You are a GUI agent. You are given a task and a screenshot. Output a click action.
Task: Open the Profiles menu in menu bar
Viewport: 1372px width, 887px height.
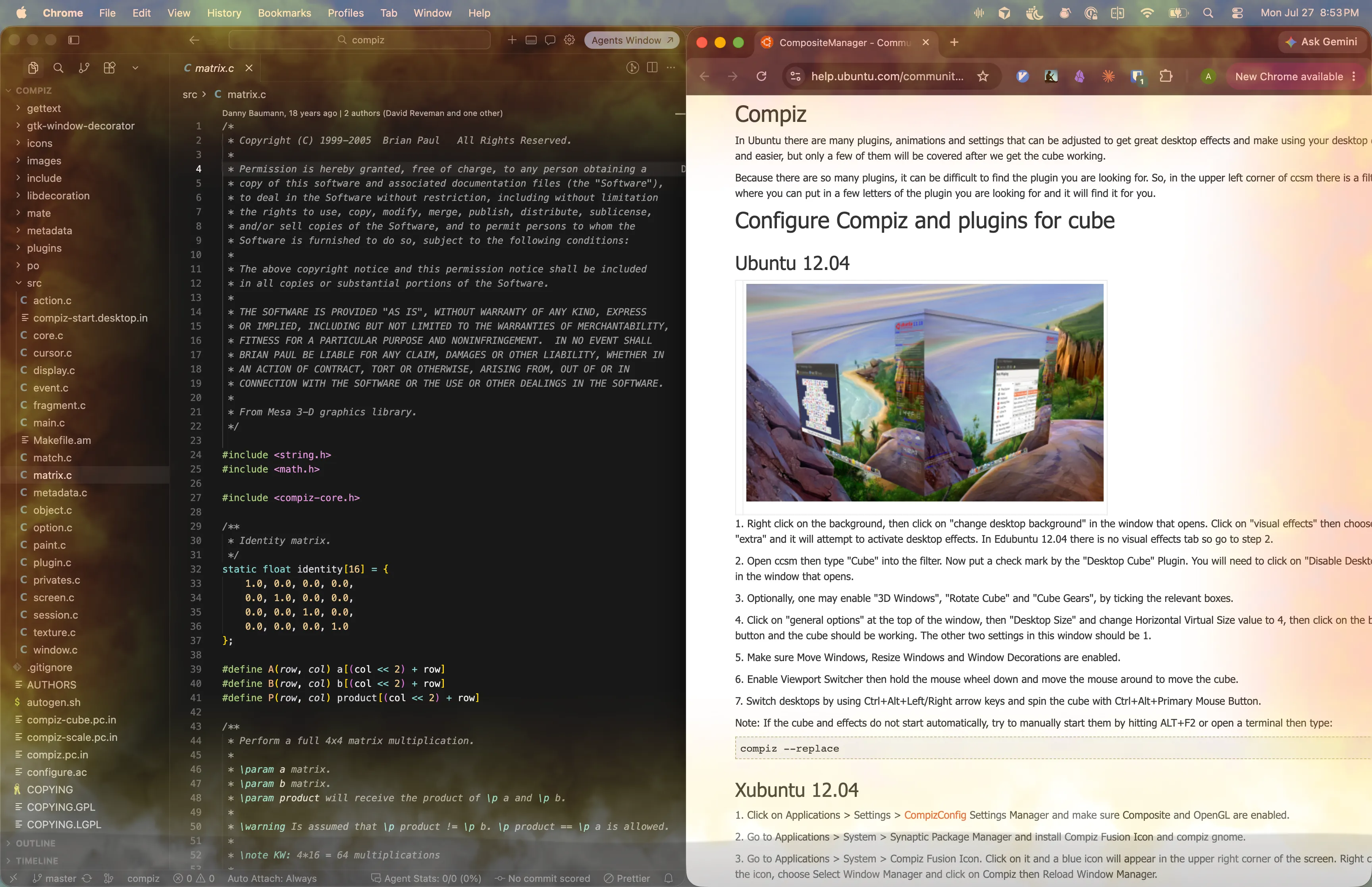[345, 13]
